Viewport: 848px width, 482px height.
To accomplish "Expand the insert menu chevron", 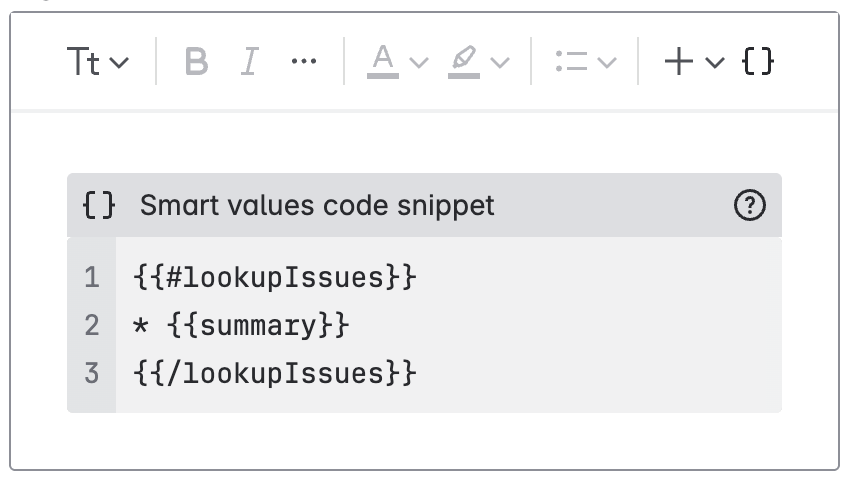I will pyautogui.click(x=714, y=63).
